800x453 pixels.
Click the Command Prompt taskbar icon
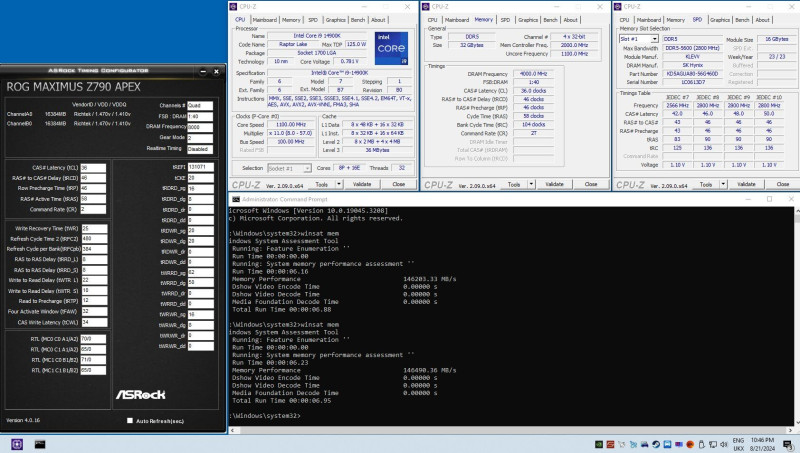pos(40,444)
